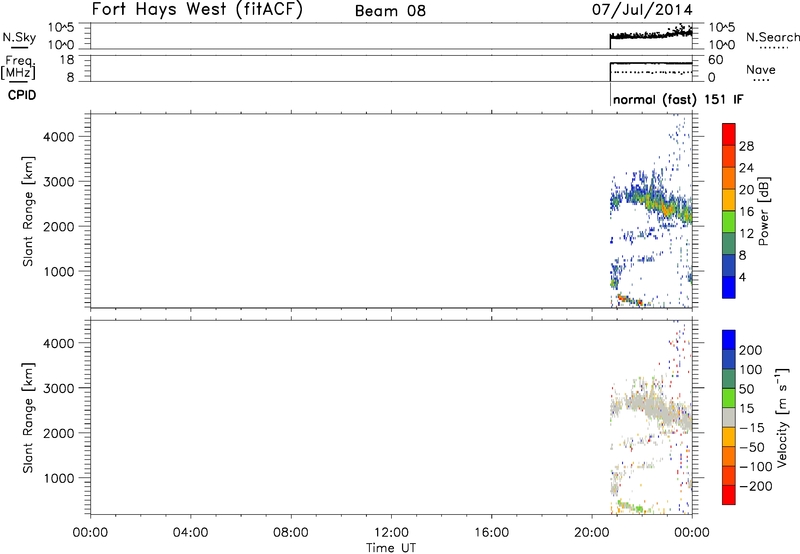This screenshot has width=800, height=554.
Task: Select the "Slant Range [km]" label of the Velocity panel
Action: click(x=28, y=418)
